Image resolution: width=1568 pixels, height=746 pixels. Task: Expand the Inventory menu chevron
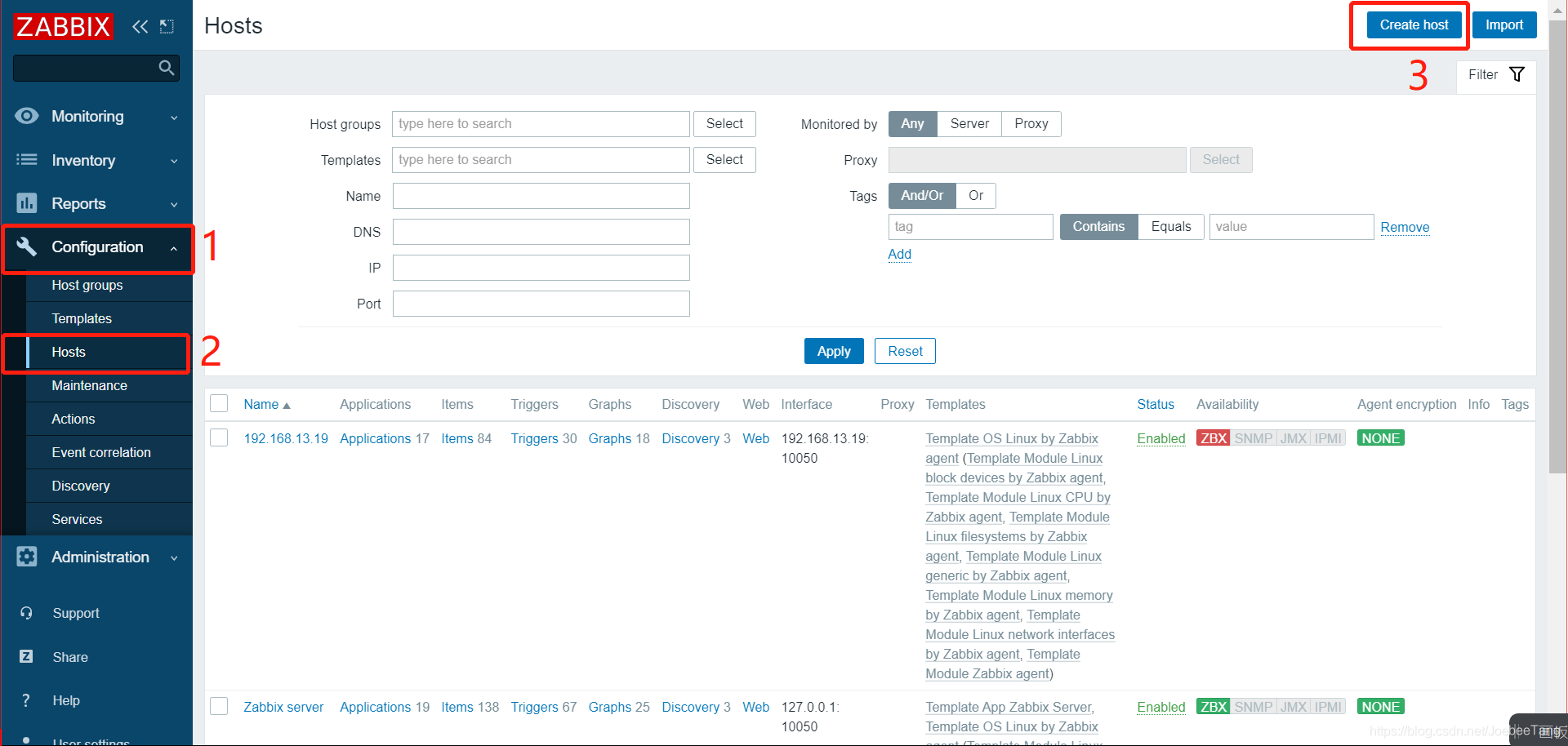point(174,162)
